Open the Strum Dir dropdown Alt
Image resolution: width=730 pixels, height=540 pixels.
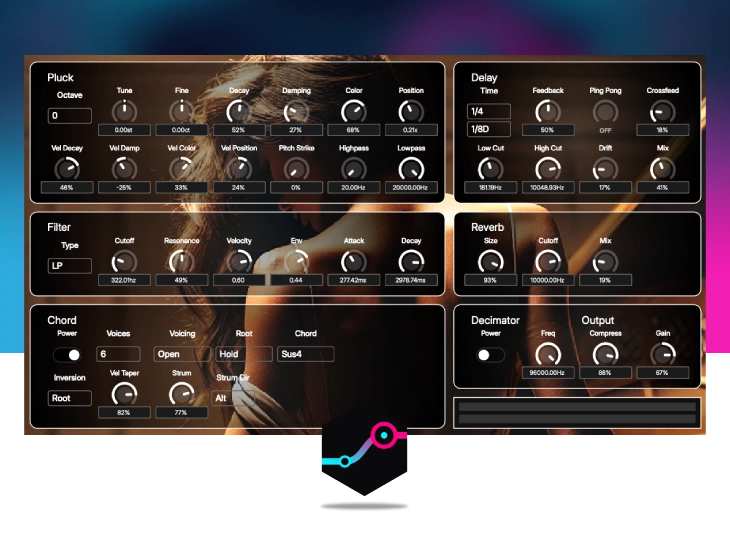click(x=233, y=398)
